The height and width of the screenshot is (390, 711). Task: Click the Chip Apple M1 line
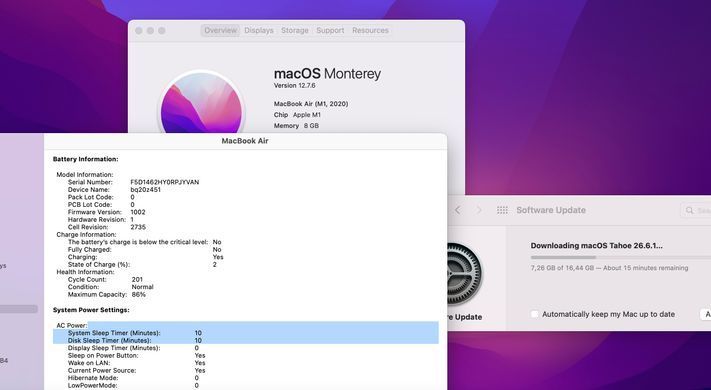297,115
